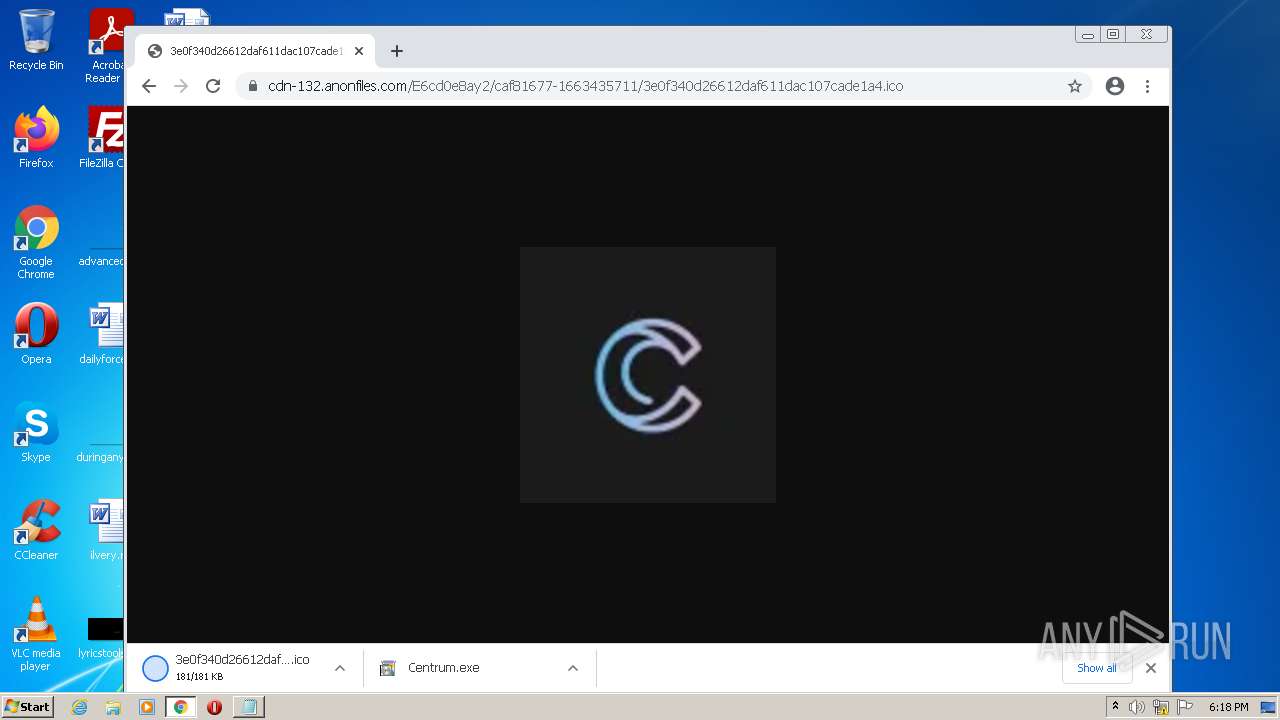This screenshot has height=720, width=1280.
Task: Open the Recycle Bin desktop icon
Action: point(36,40)
